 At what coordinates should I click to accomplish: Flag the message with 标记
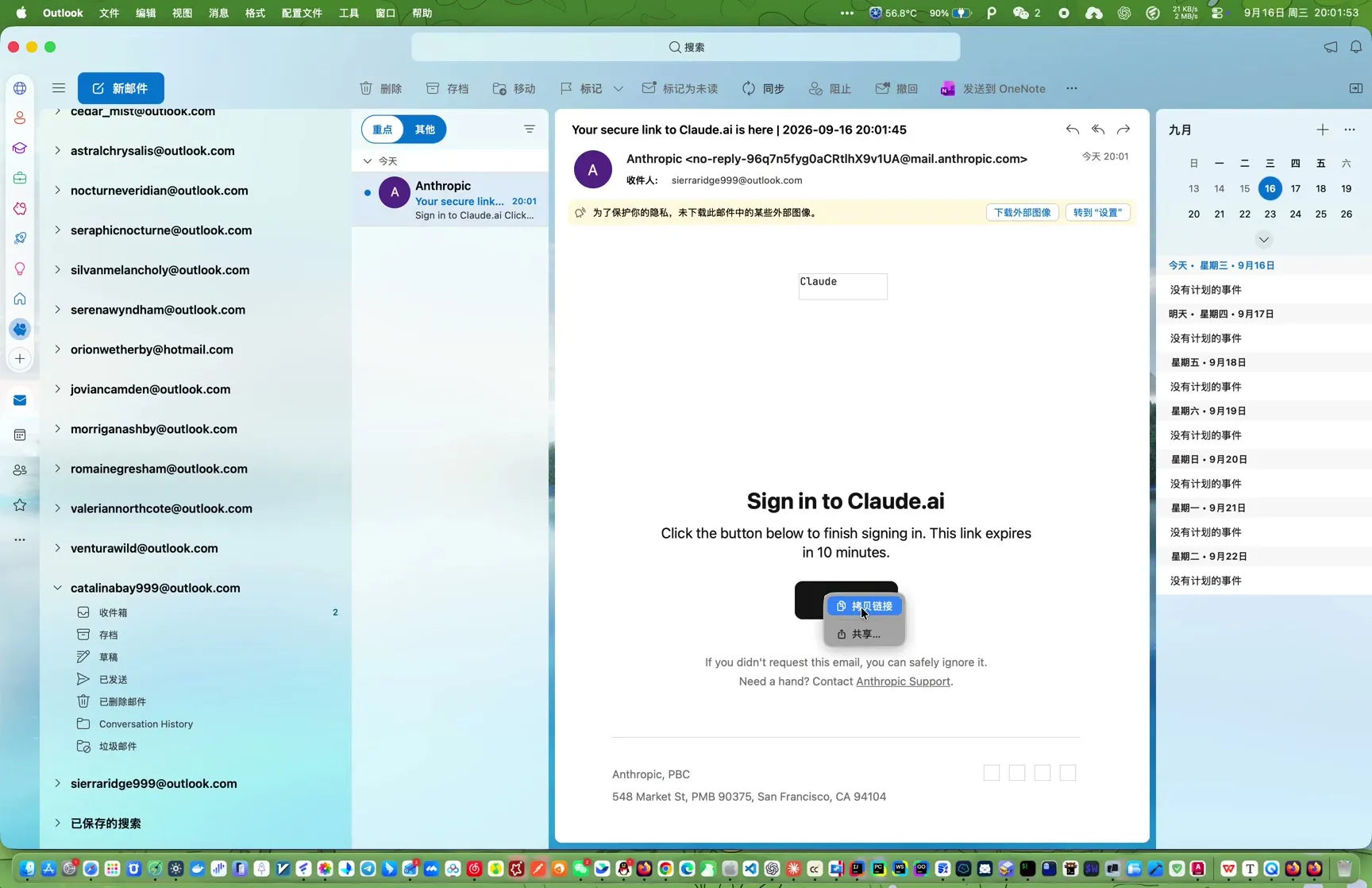(x=580, y=88)
